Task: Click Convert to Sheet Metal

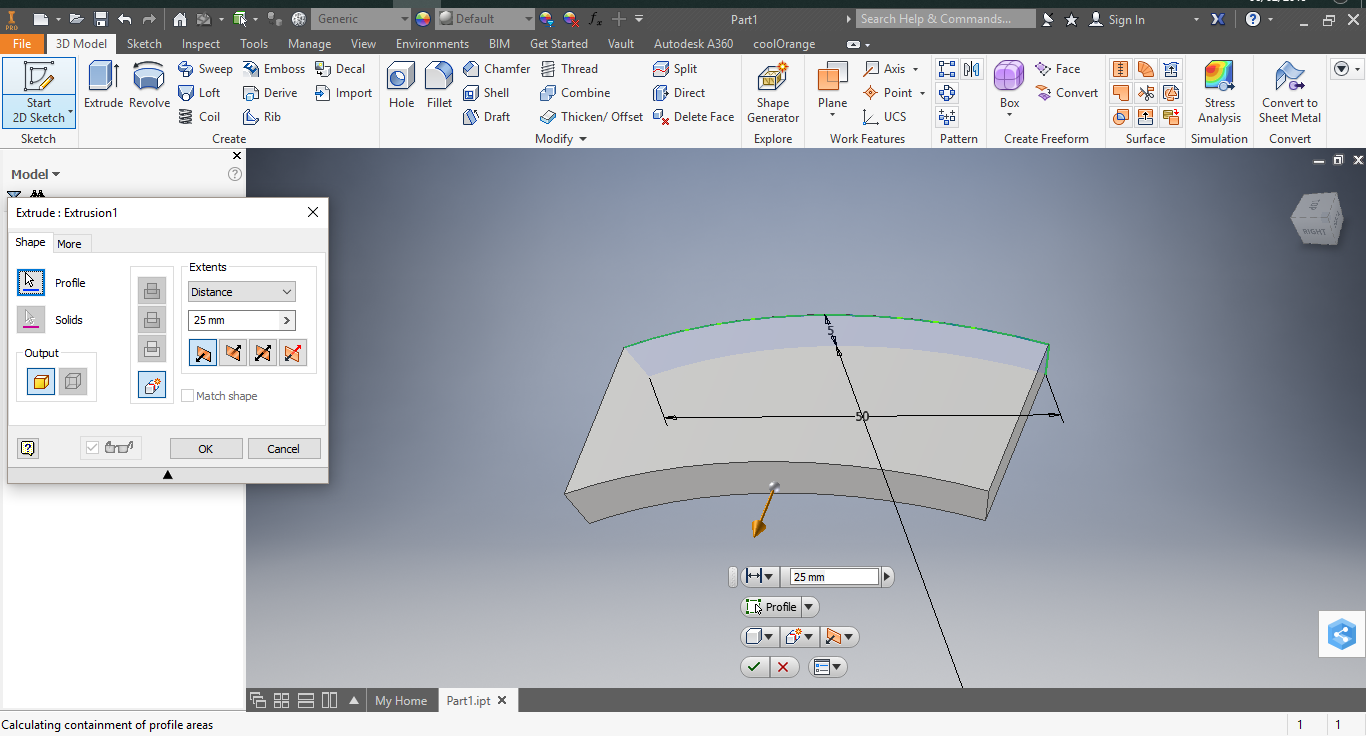Action: [1290, 92]
